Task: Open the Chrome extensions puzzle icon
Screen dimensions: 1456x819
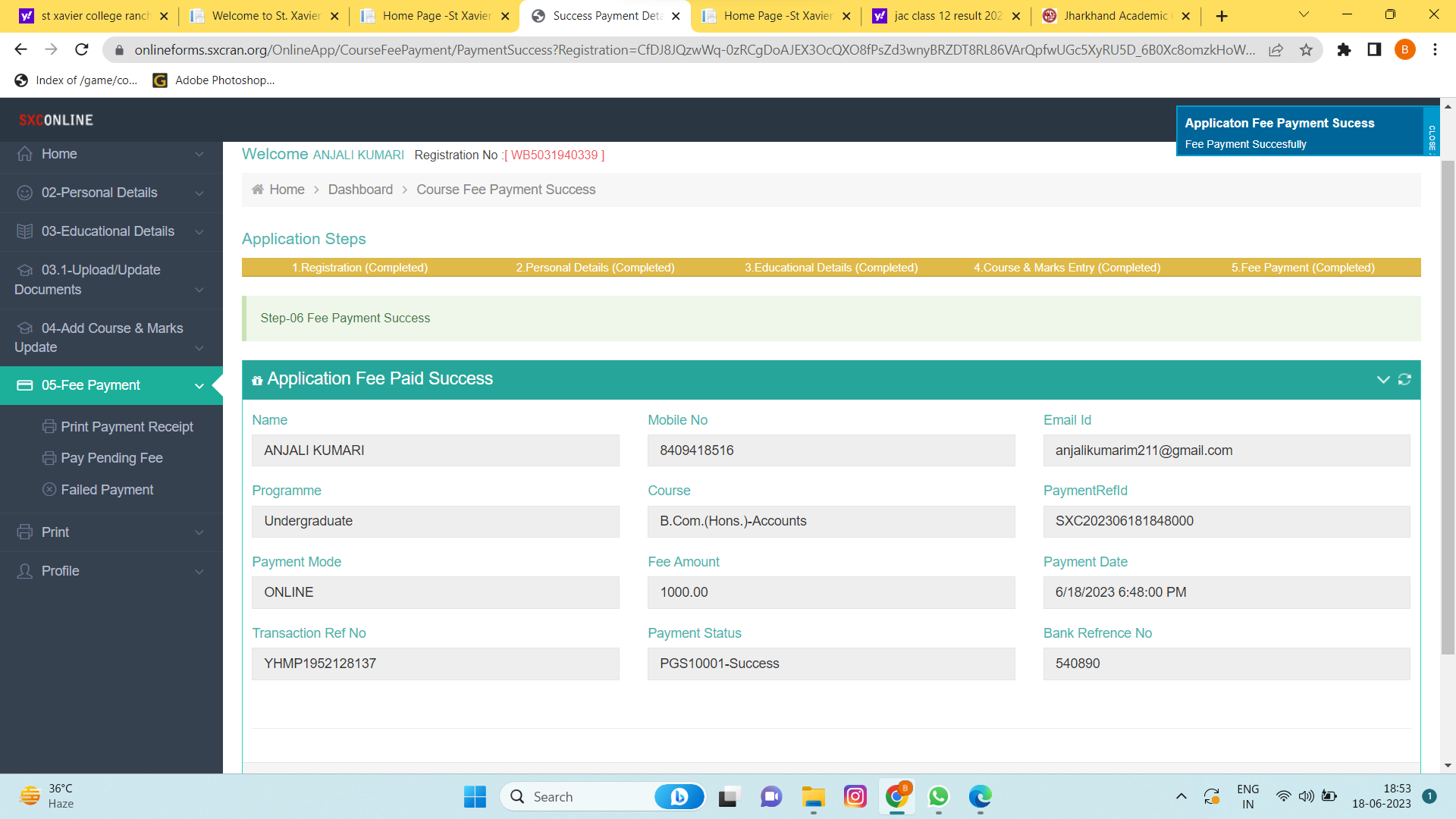Action: 1344,50
